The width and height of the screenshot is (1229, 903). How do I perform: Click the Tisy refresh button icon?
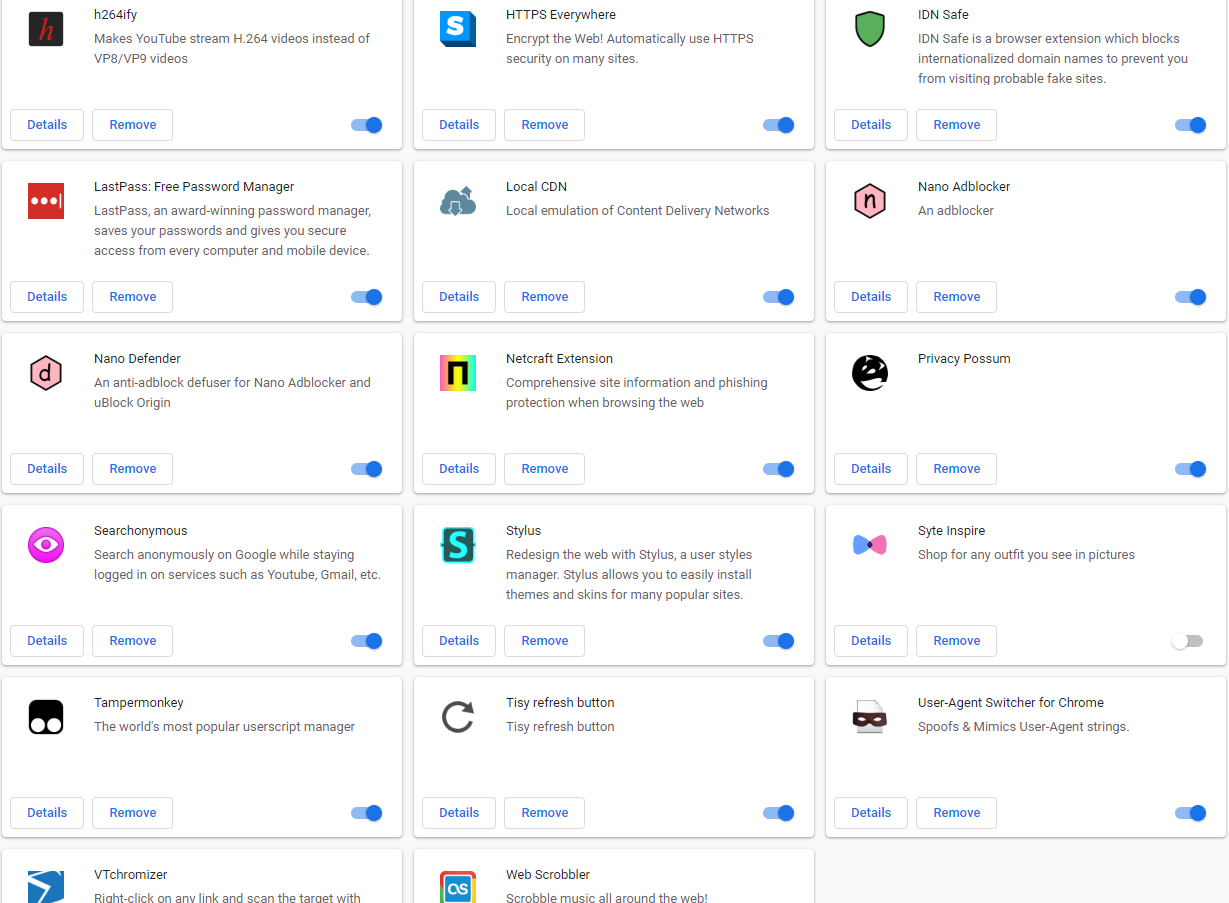click(458, 718)
